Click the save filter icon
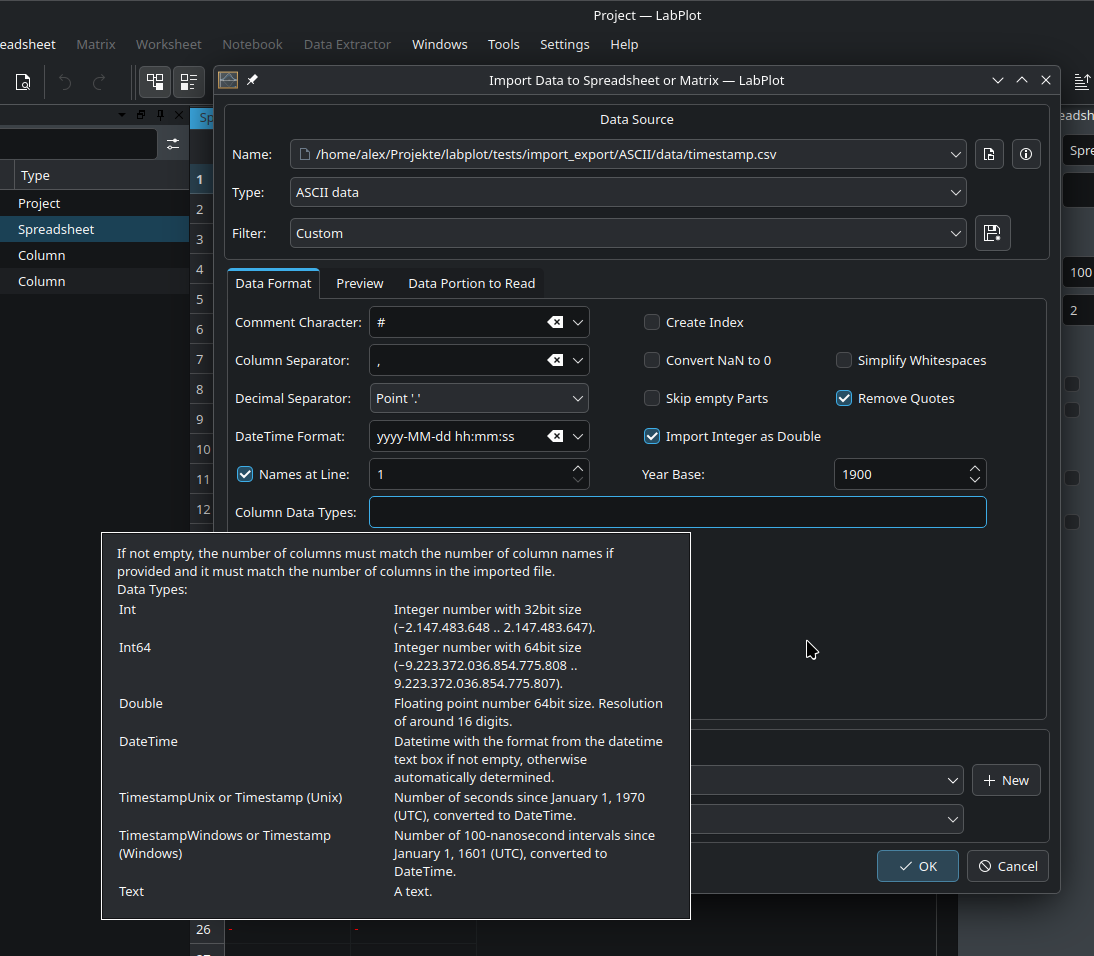Image resolution: width=1094 pixels, height=956 pixels. tap(992, 233)
